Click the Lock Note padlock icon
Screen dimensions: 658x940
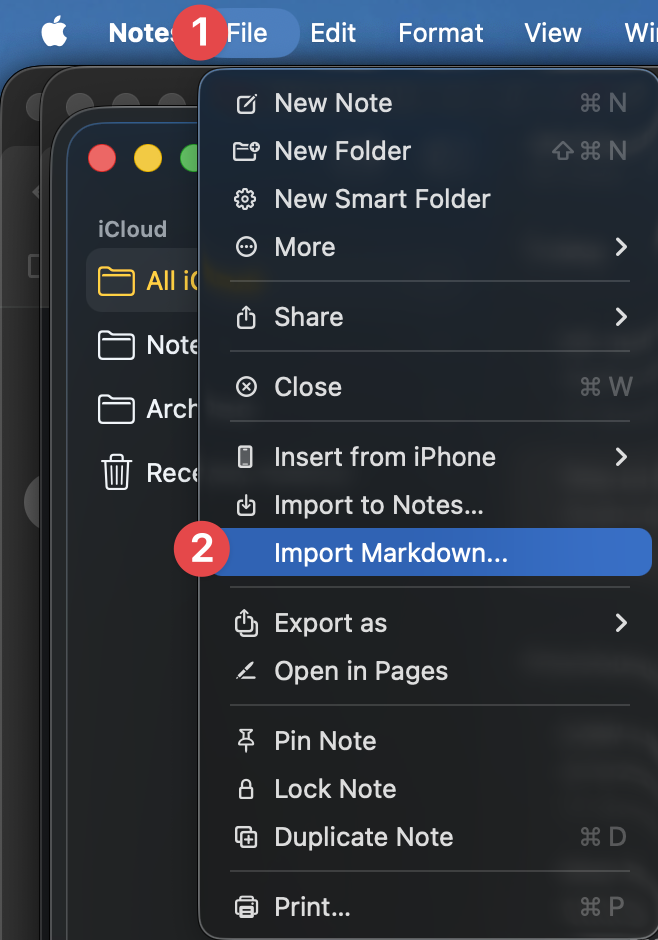245,789
